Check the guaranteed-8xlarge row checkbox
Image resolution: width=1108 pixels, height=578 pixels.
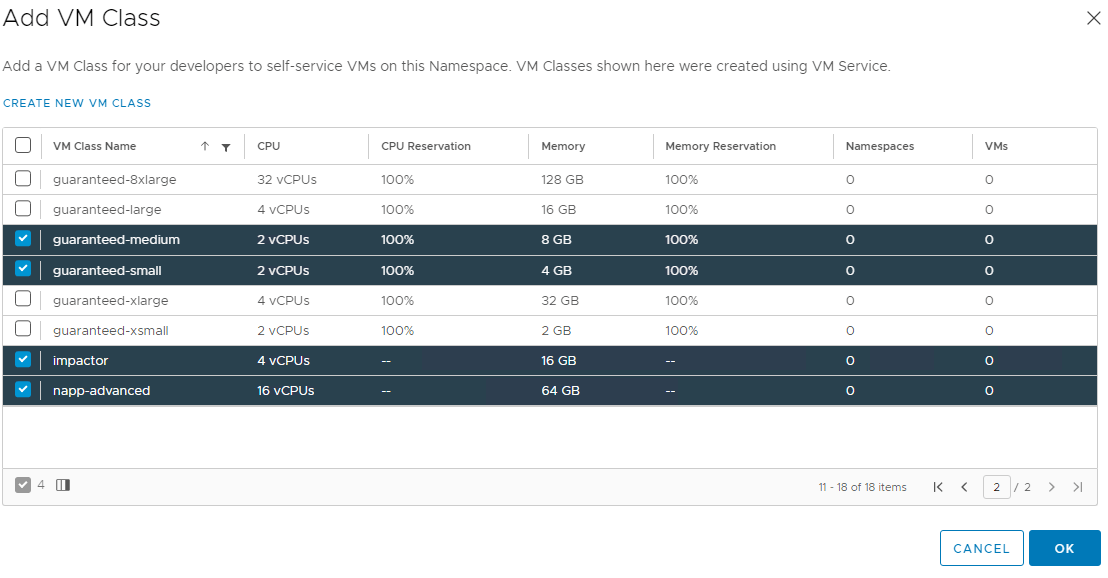pos(23,179)
